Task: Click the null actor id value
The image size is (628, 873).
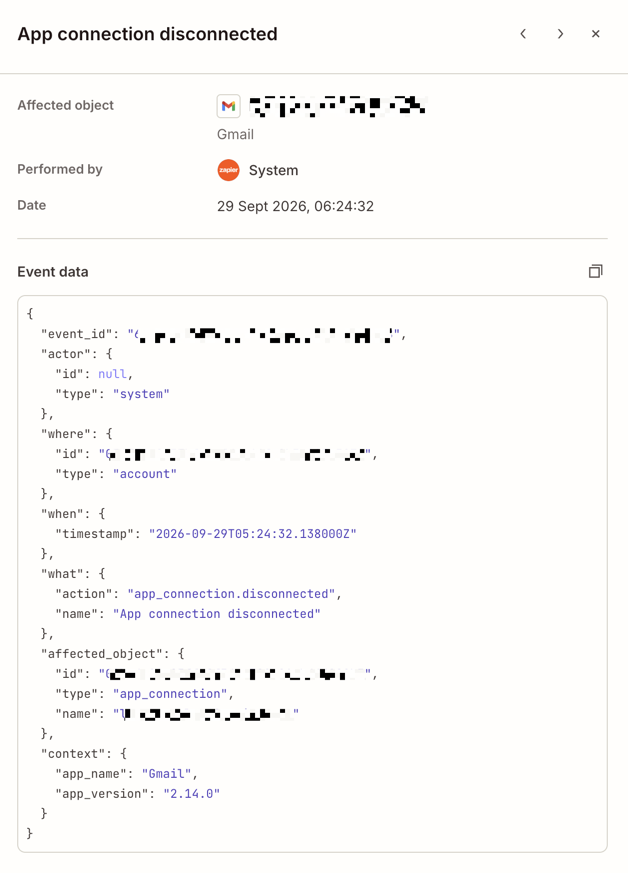Action: [x=112, y=374]
